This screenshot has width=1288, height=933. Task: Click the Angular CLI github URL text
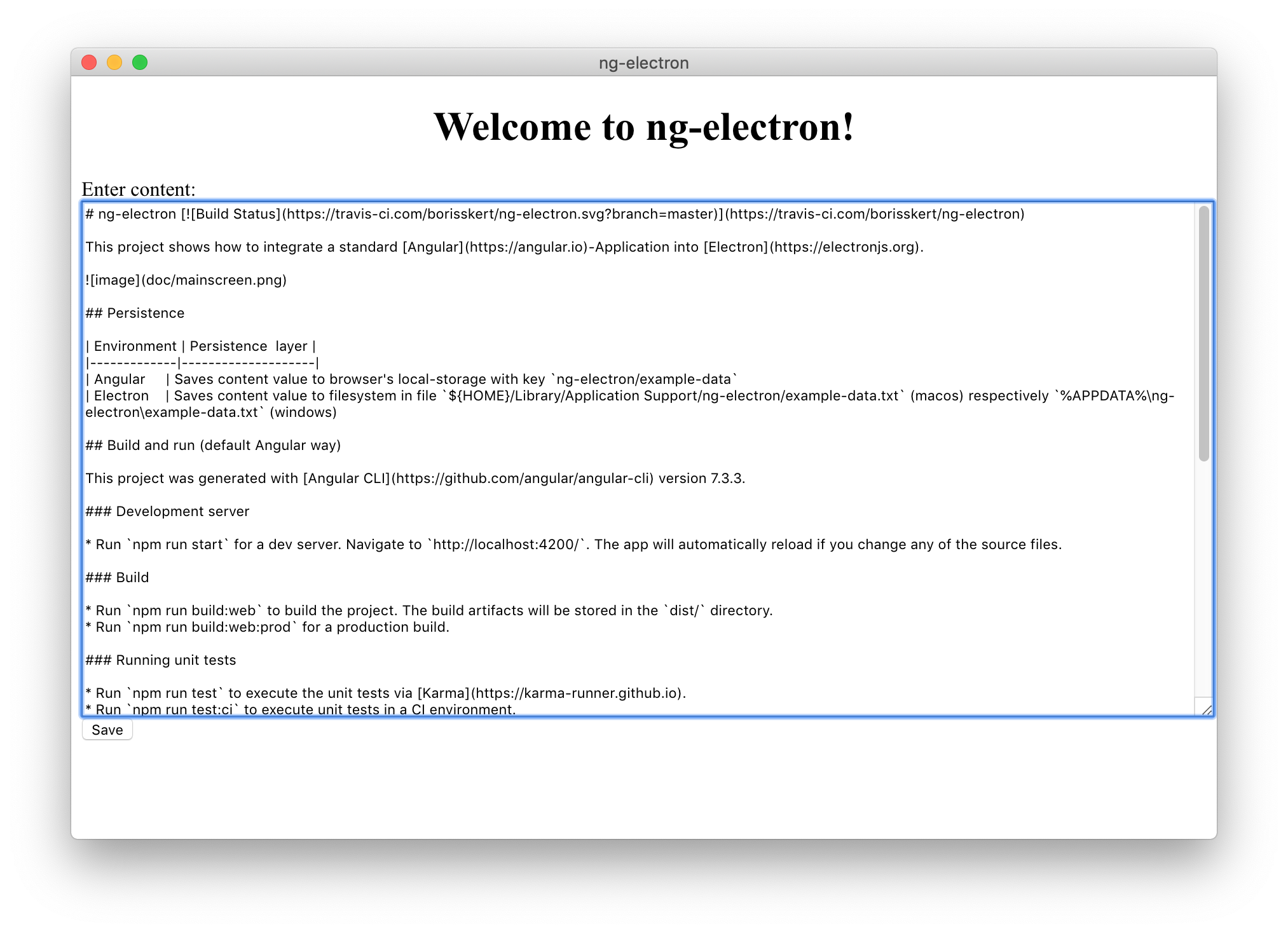click(523, 479)
